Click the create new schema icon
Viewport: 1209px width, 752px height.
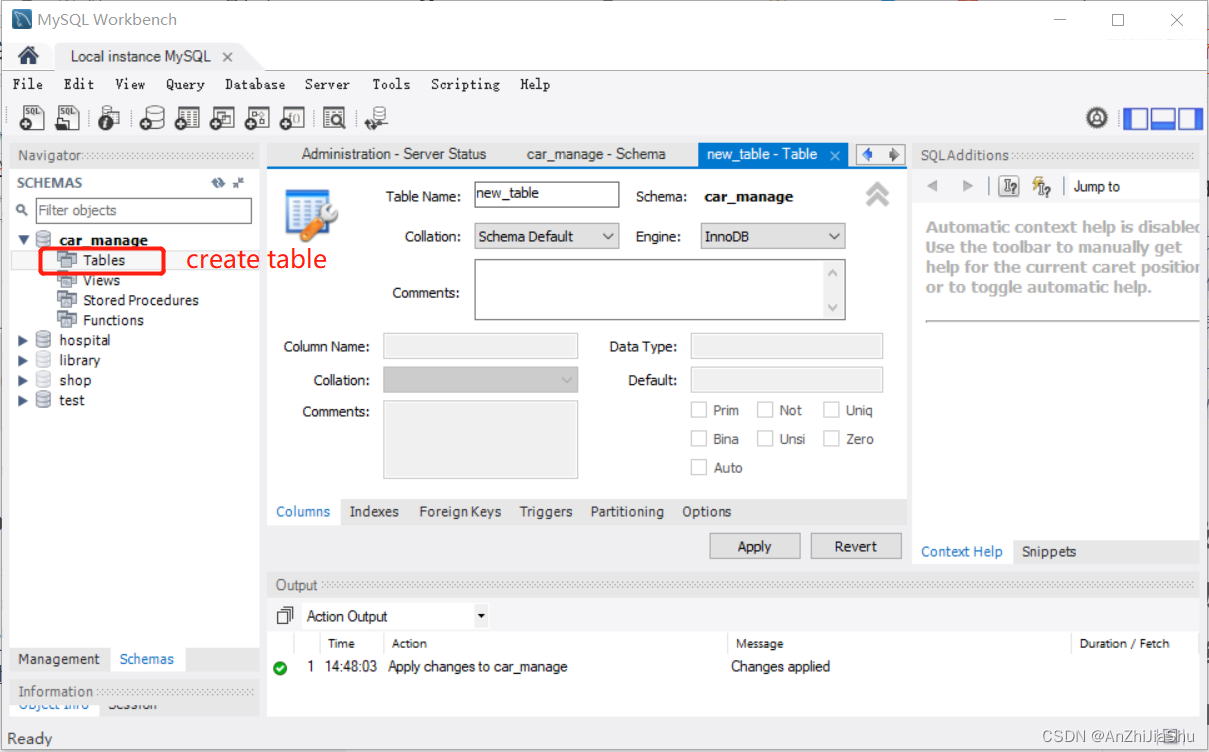tap(152, 118)
